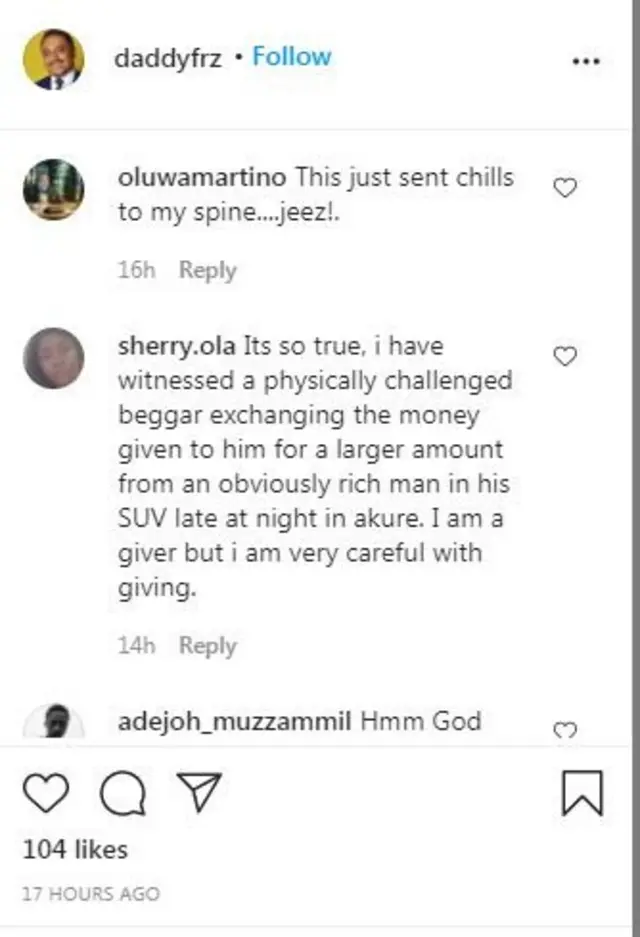Open daddyfrz profile picture
Viewport: 640px width, 937px height.
[53, 59]
